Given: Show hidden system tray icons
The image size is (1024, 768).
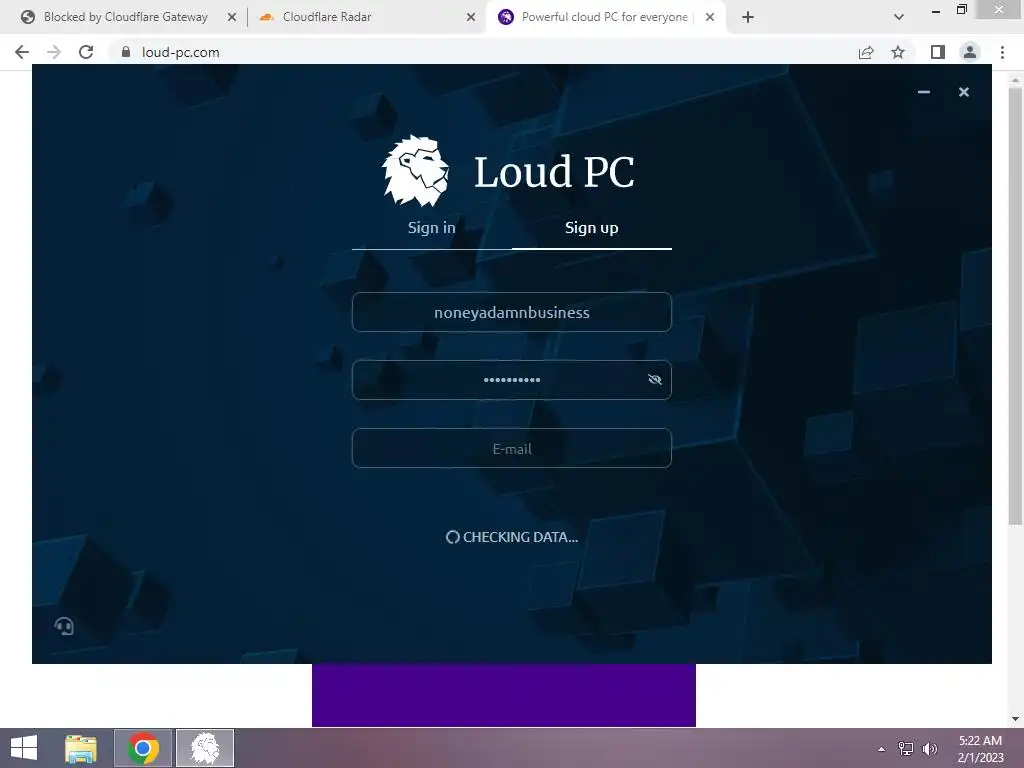Looking at the screenshot, I should pos(882,749).
